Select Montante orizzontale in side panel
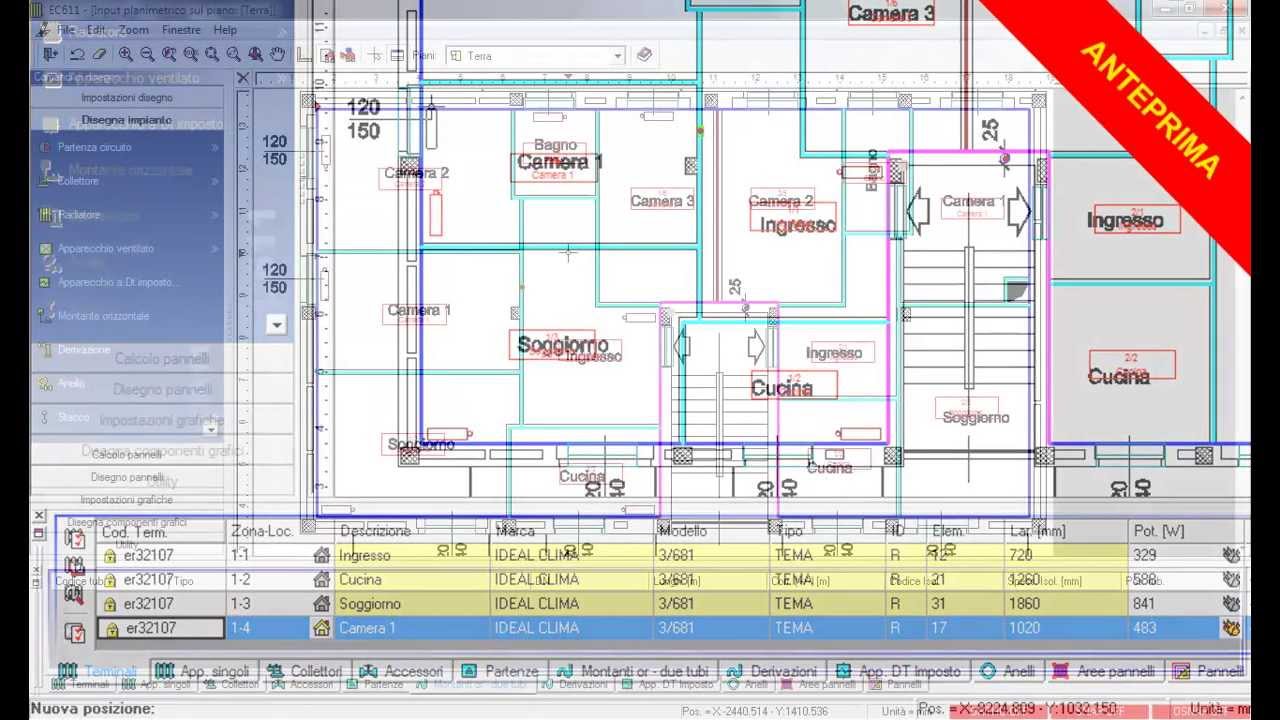The width and height of the screenshot is (1280, 720). click(103, 316)
